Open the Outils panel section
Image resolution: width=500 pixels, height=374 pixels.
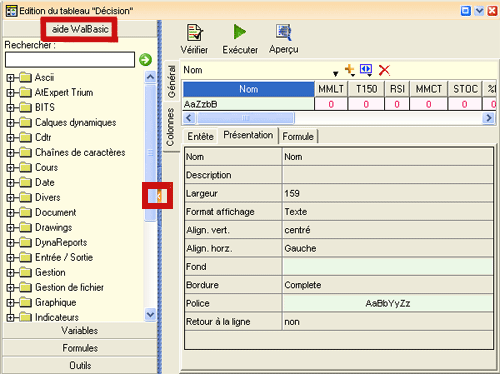[x=80, y=365]
